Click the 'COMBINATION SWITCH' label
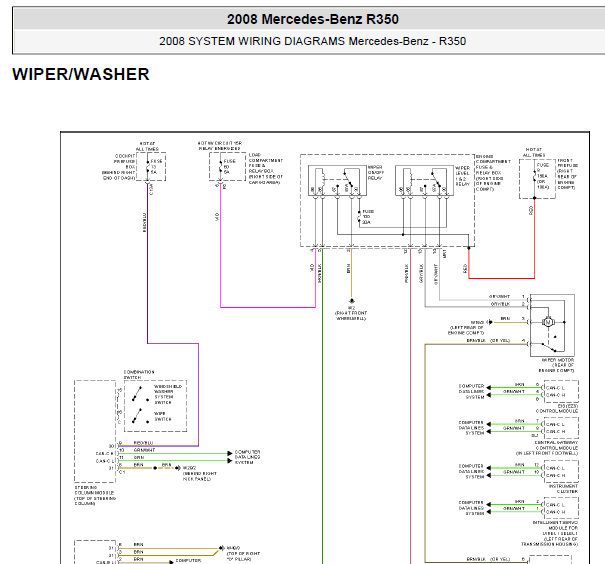 [139, 374]
